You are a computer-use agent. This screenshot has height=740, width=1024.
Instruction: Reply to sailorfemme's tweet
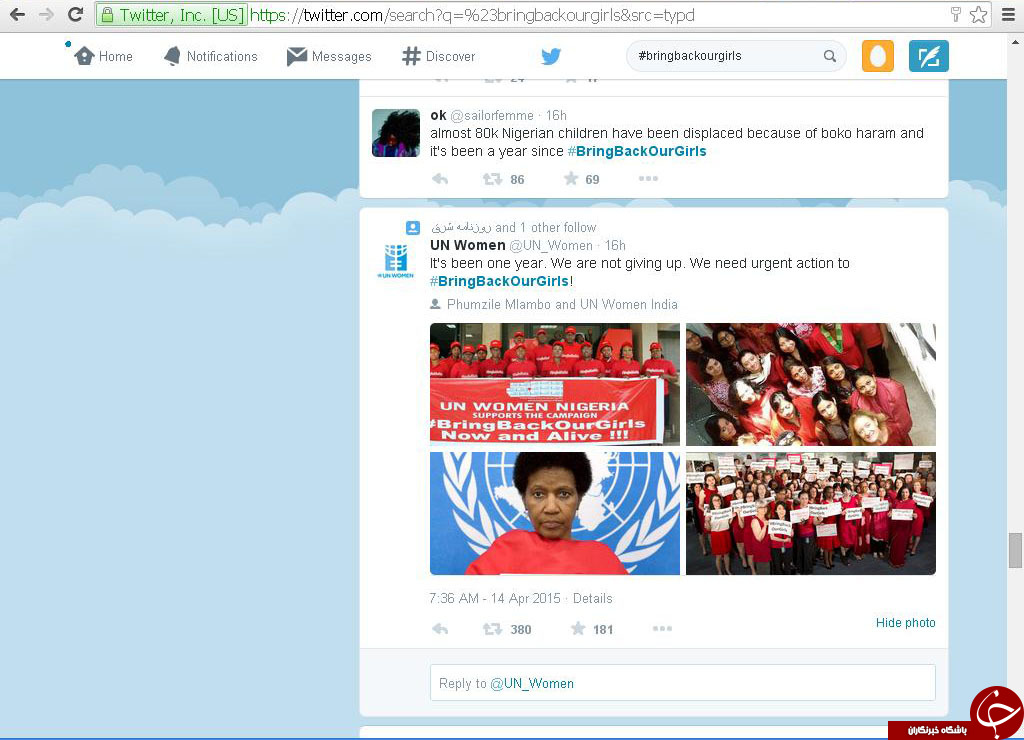click(440, 179)
